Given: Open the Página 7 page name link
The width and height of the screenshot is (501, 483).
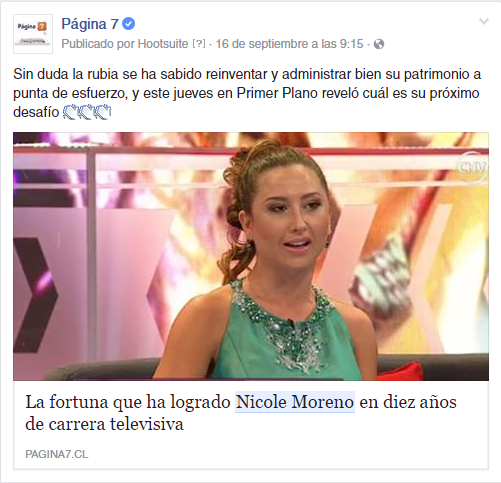Looking at the screenshot, I should click(x=90, y=24).
